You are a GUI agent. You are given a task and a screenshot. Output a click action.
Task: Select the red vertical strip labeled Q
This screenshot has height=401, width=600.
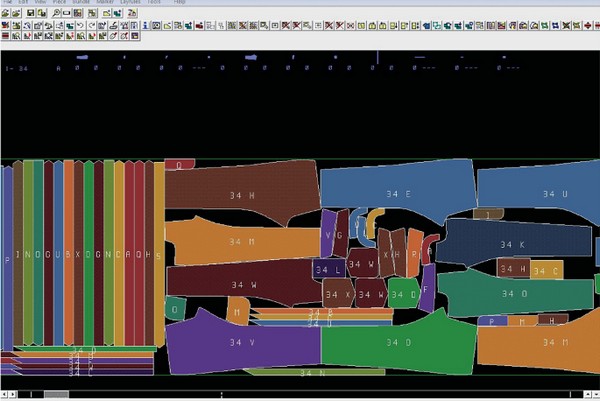tap(139, 253)
